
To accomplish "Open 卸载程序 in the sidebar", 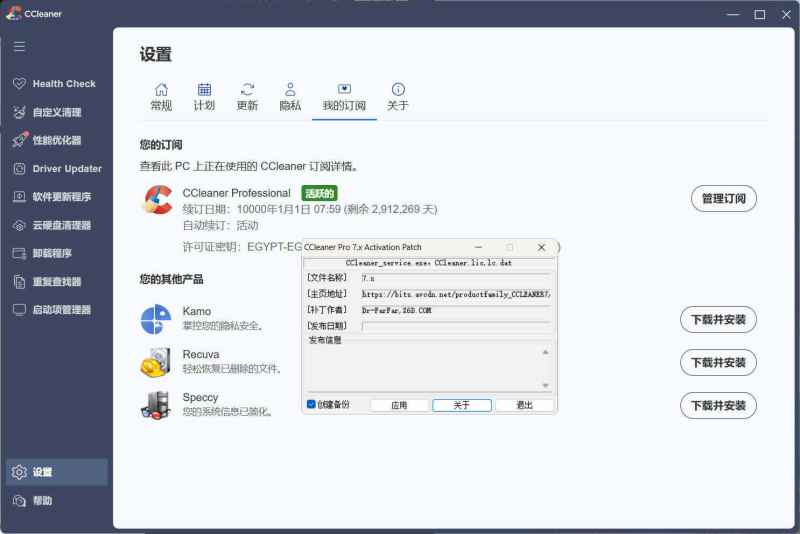I will [x=55, y=253].
